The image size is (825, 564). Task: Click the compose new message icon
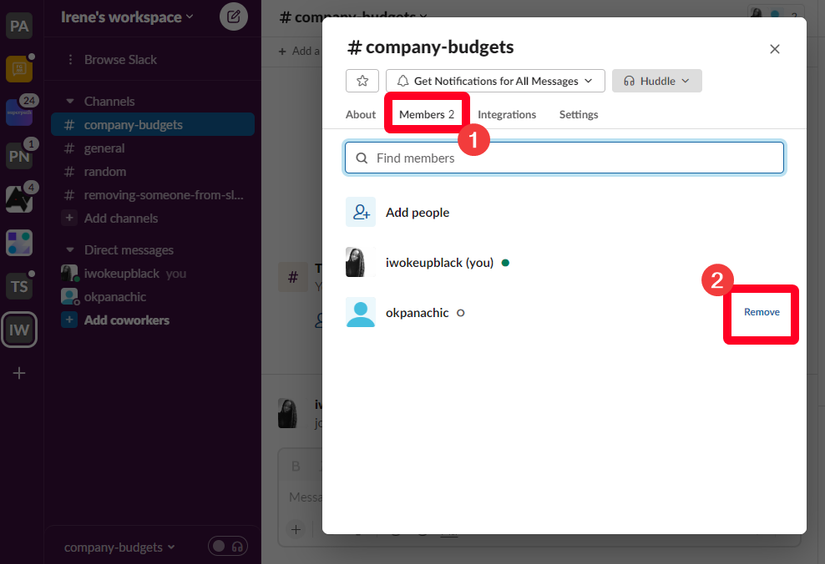pyautogui.click(x=233, y=16)
